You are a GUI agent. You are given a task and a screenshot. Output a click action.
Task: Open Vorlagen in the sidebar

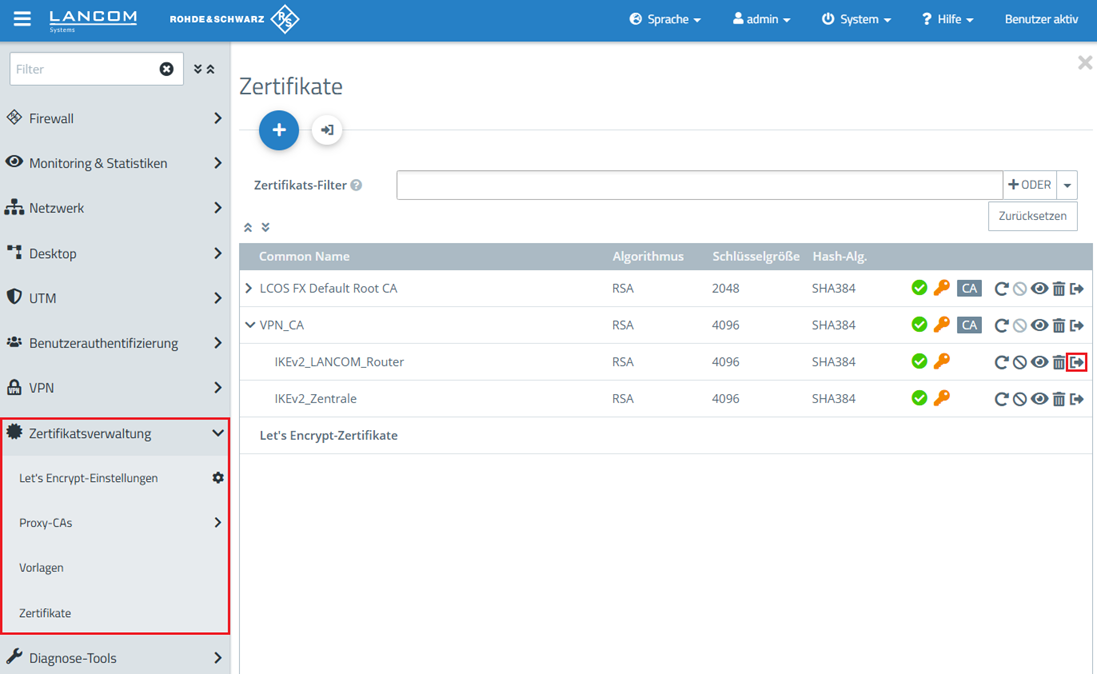(41, 568)
